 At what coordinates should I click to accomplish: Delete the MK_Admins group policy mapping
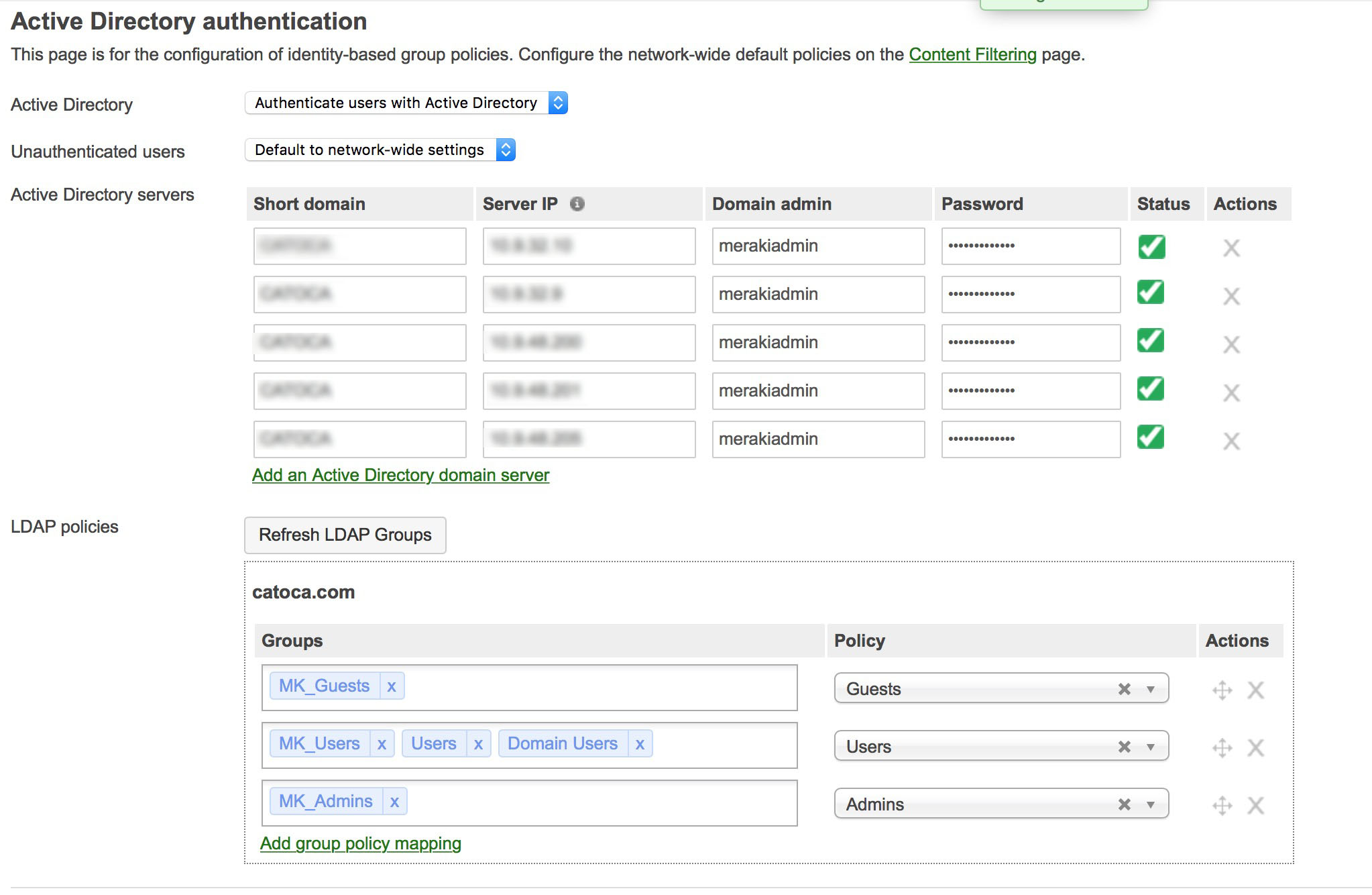pyautogui.click(x=1255, y=805)
